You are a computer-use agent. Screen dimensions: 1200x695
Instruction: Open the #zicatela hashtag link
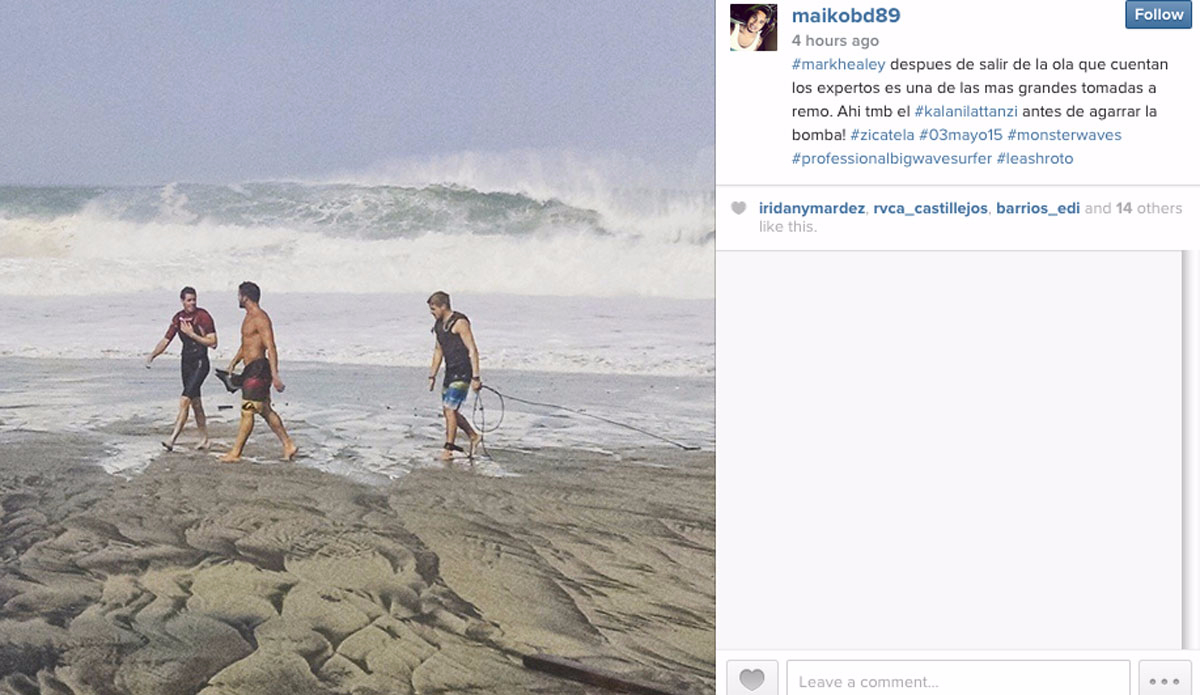pos(880,135)
